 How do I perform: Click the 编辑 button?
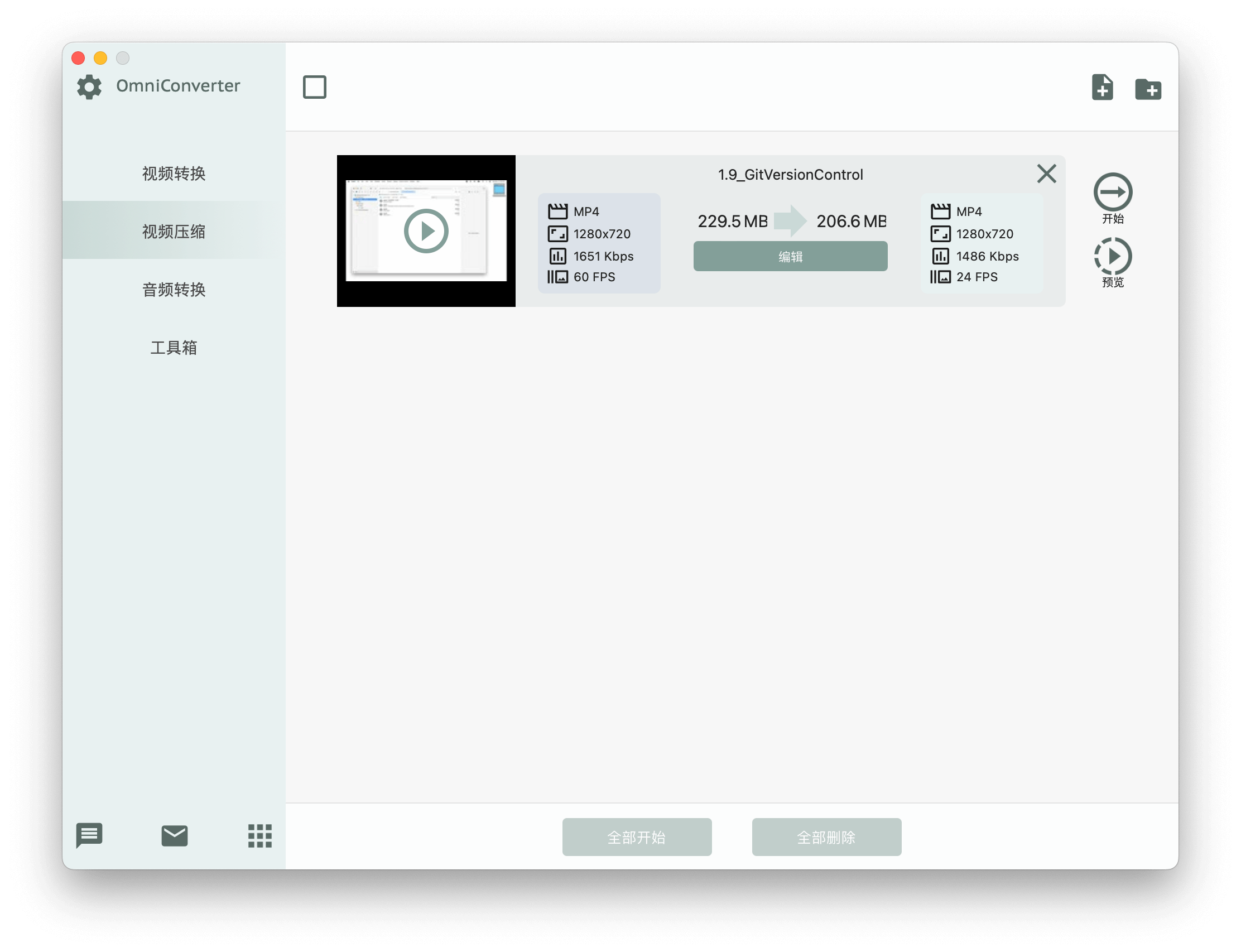pos(790,256)
